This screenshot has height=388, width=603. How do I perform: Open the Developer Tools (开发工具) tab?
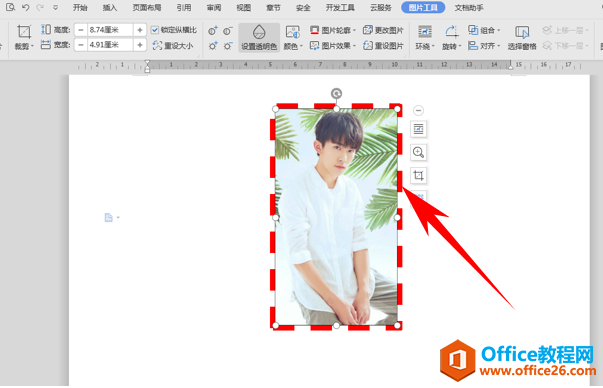(x=340, y=7)
